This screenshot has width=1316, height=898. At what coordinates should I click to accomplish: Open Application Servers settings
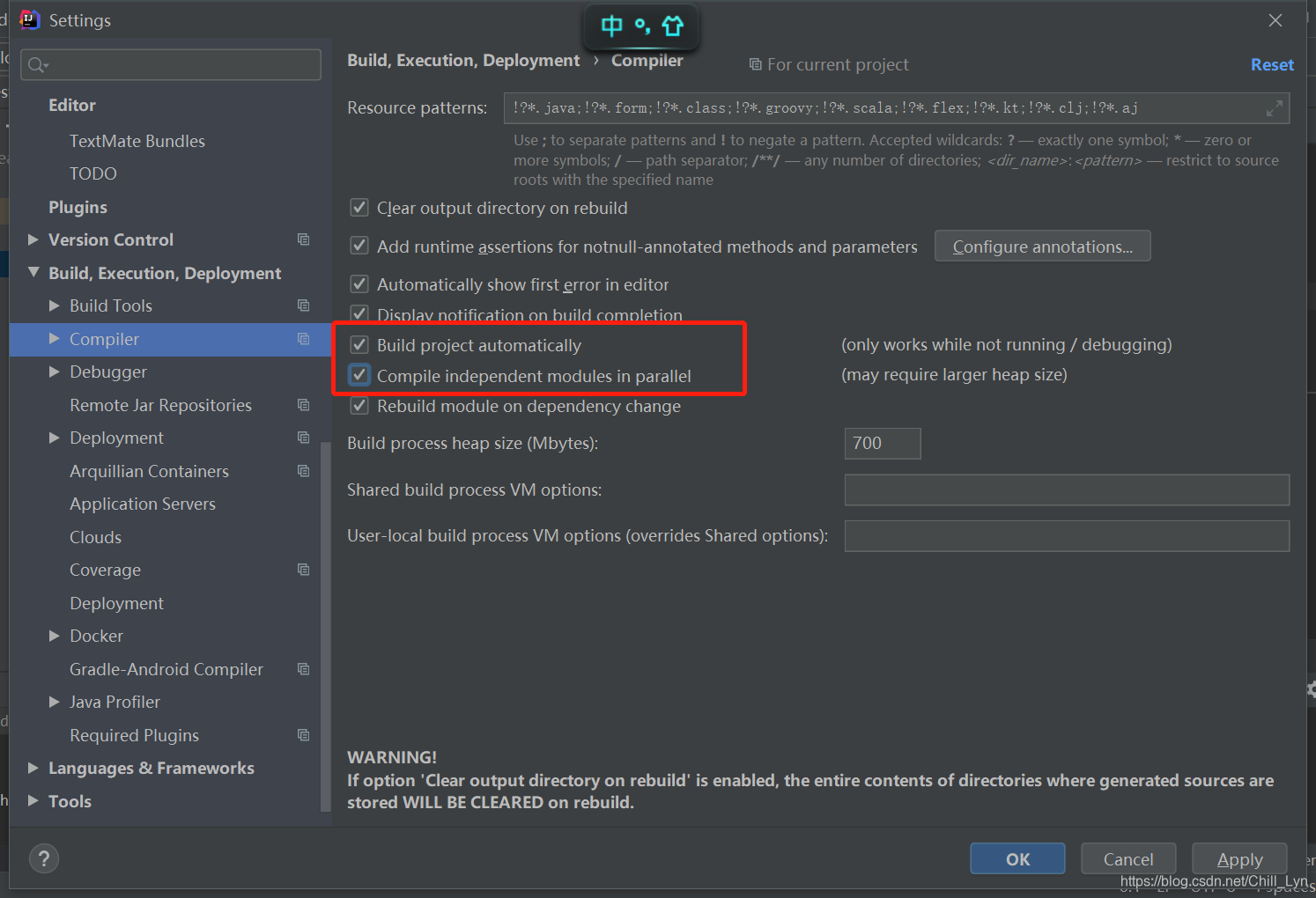pos(143,504)
